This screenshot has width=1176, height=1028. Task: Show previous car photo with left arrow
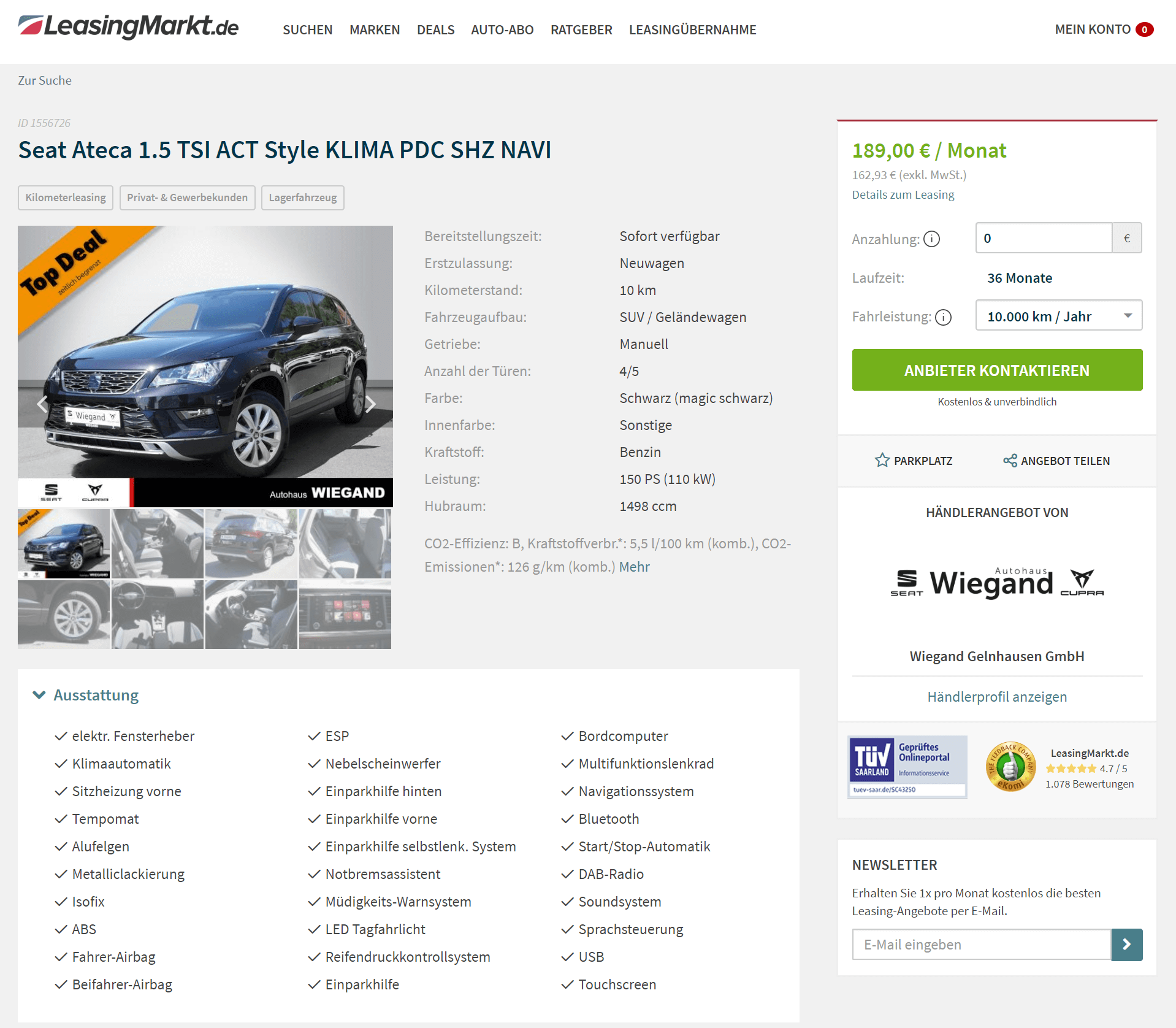click(42, 404)
